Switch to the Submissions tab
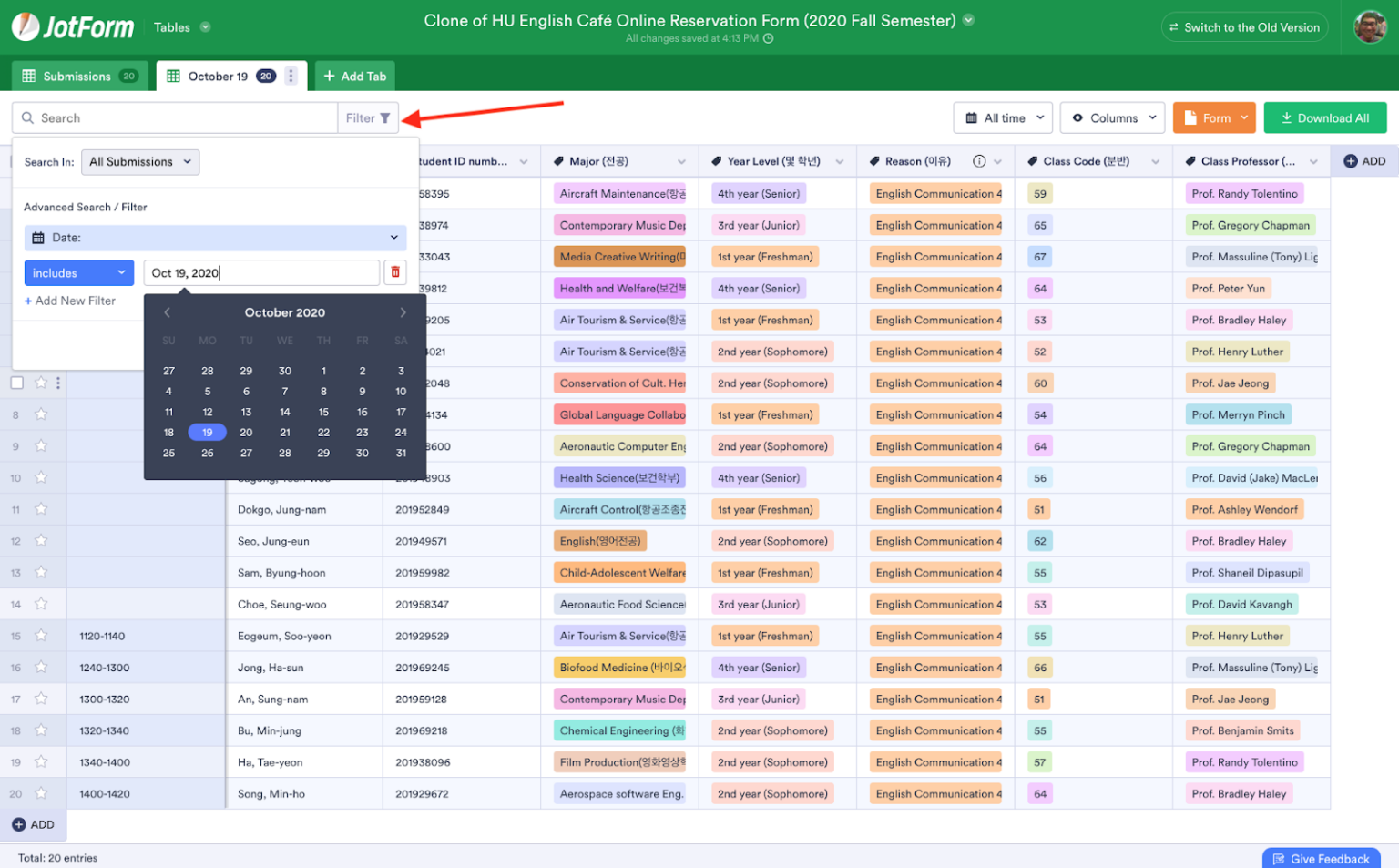1399x868 pixels. click(79, 76)
